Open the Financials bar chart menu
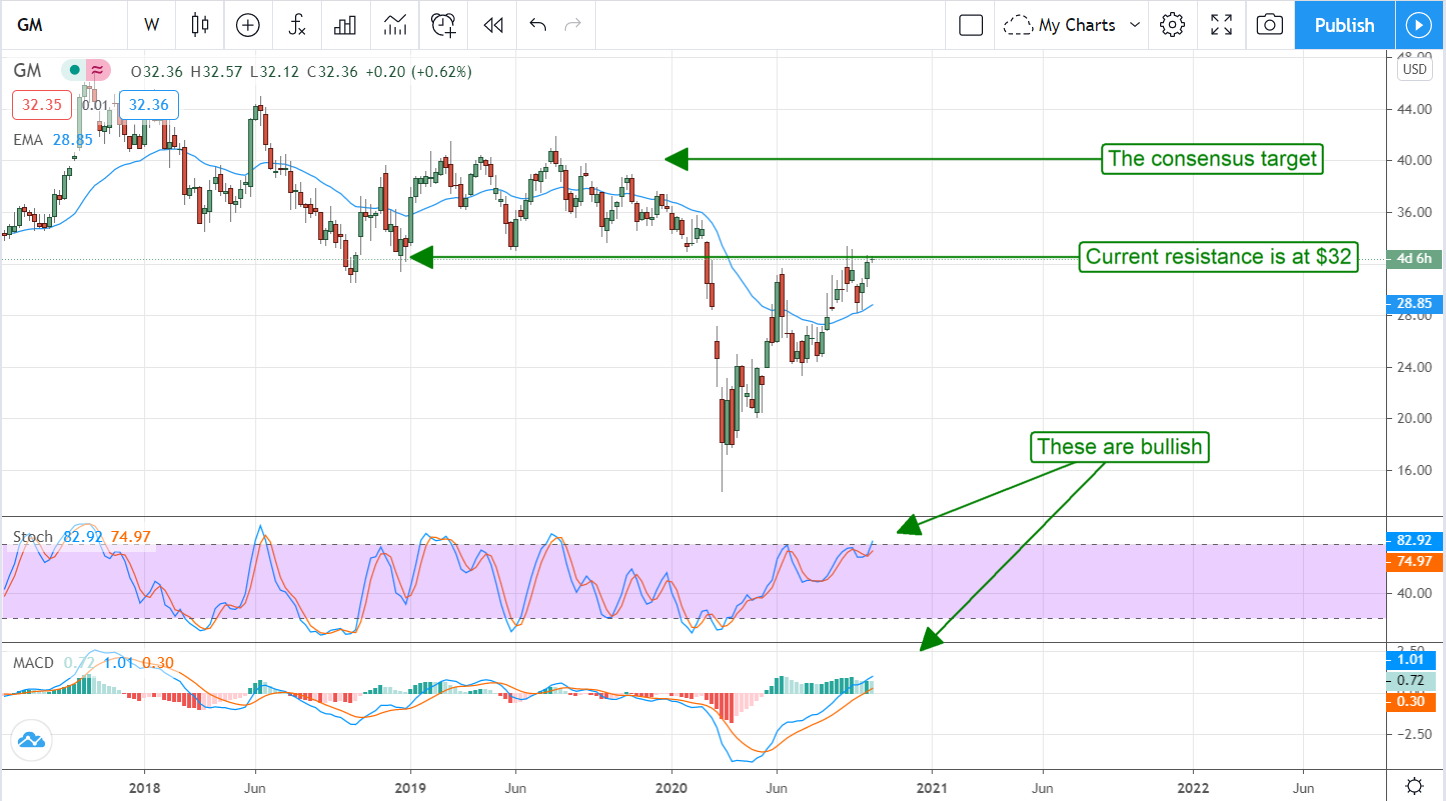1446x801 pixels. pyautogui.click(x=345, y=25)
